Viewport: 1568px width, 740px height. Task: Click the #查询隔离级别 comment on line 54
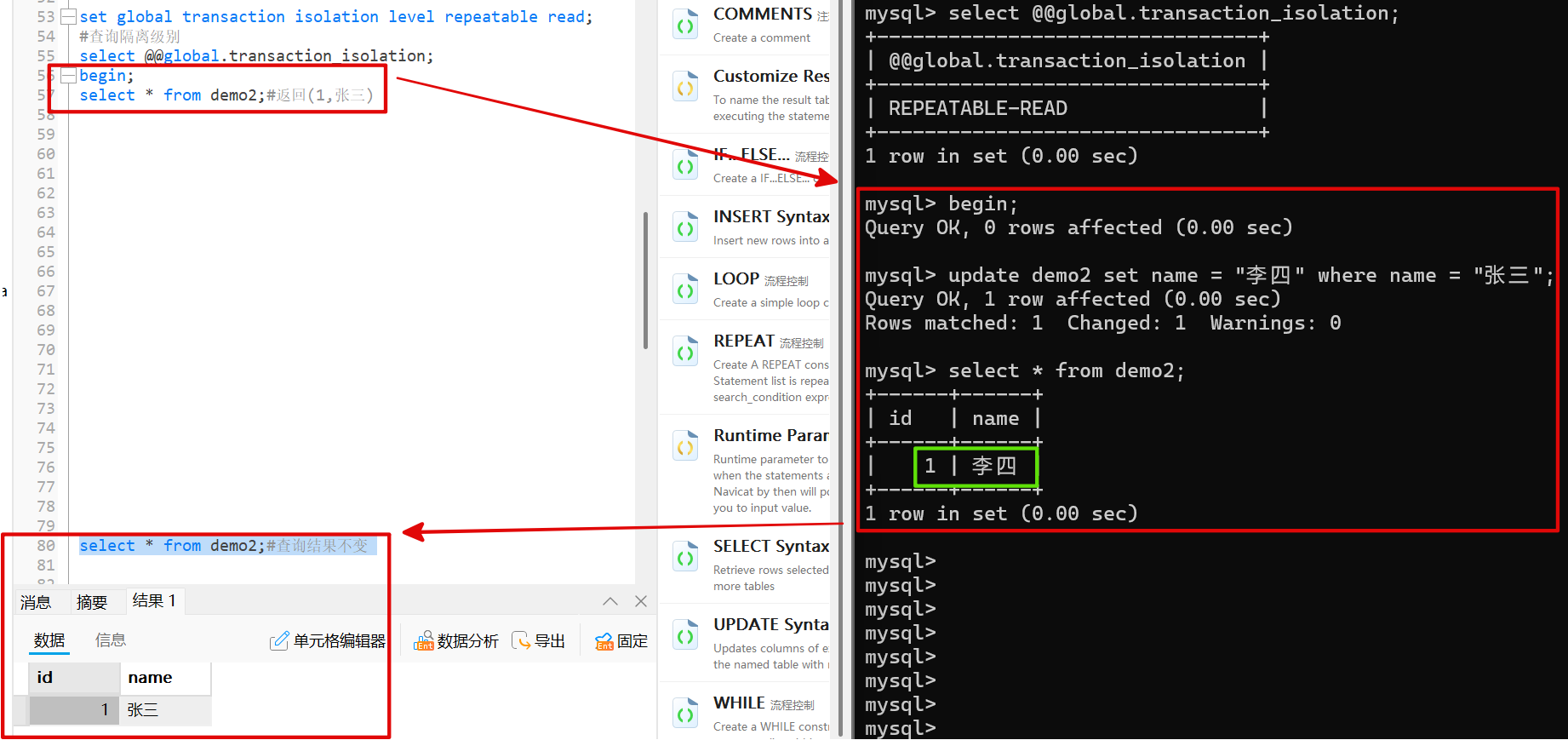coord(129,36)
